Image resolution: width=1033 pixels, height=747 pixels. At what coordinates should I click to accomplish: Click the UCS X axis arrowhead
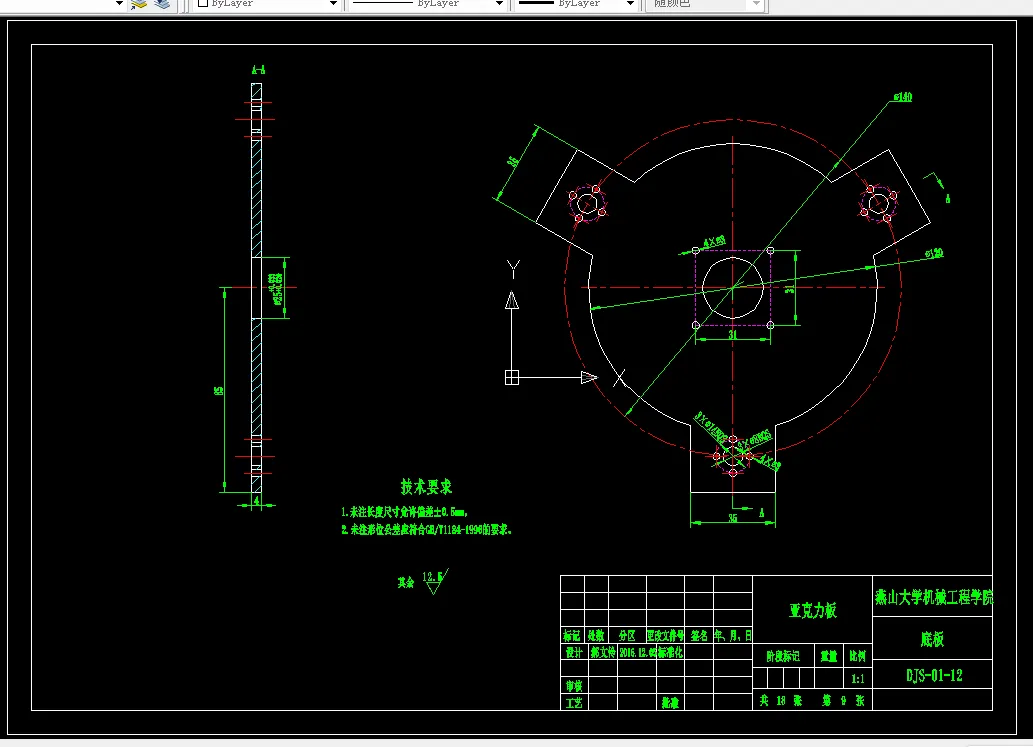pos(589,377)
